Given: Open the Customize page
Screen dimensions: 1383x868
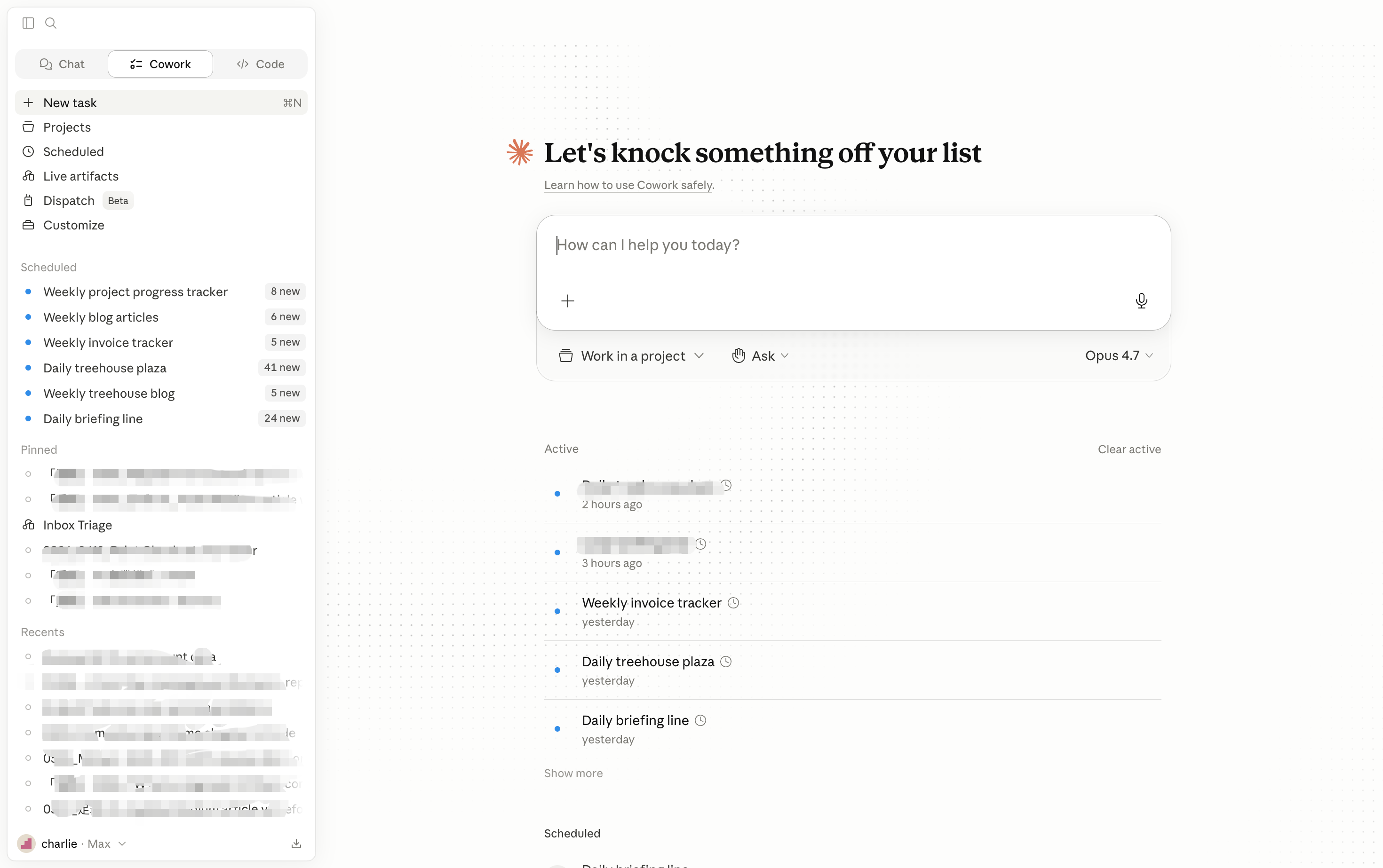Looking at the screenshot, I should pos(161,225).
